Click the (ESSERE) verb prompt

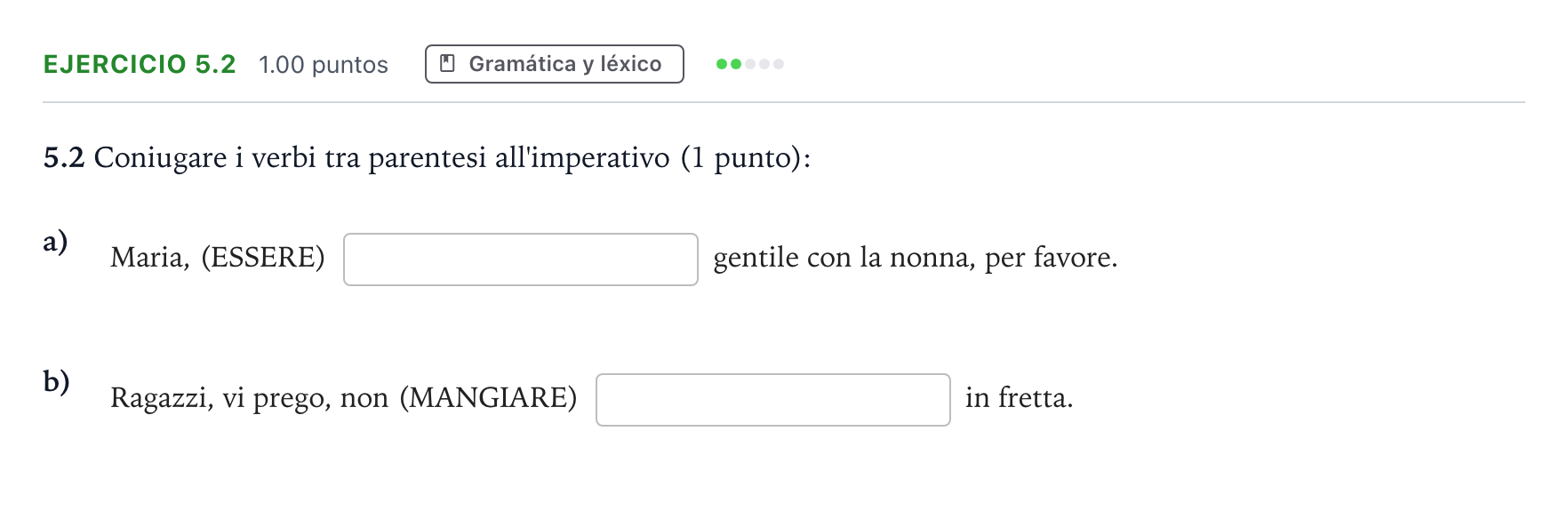point(263,258)
